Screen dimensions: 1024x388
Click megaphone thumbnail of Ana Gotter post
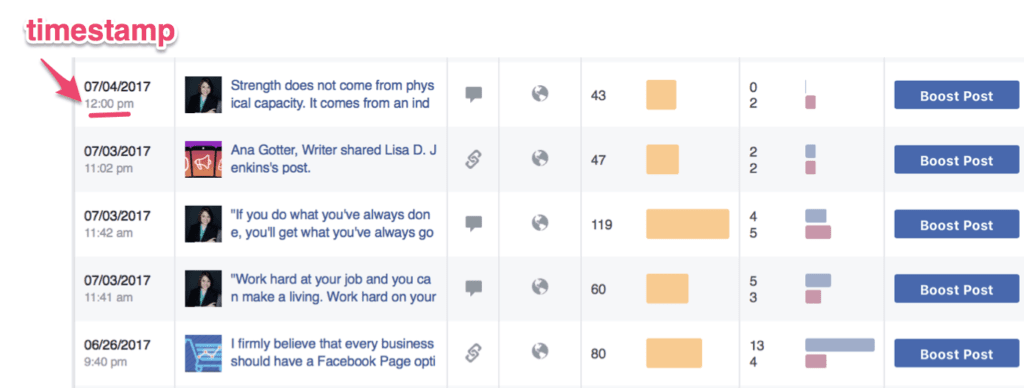click(x=203, y=159)
